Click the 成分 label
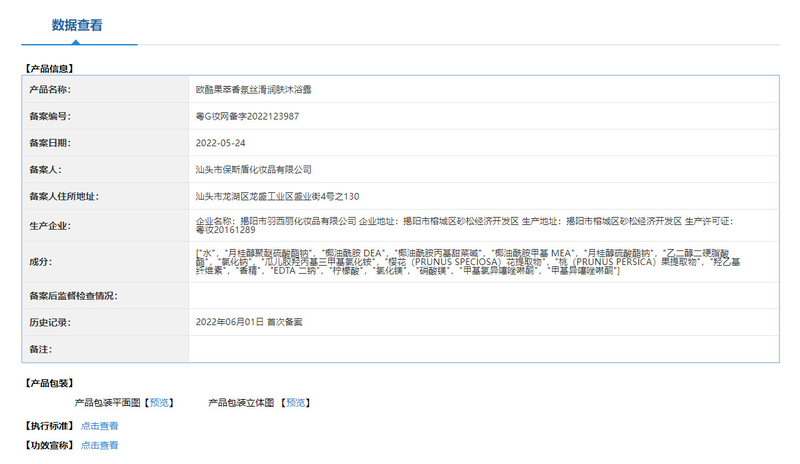This screenshot has width=800, height=464. point(41,262)
